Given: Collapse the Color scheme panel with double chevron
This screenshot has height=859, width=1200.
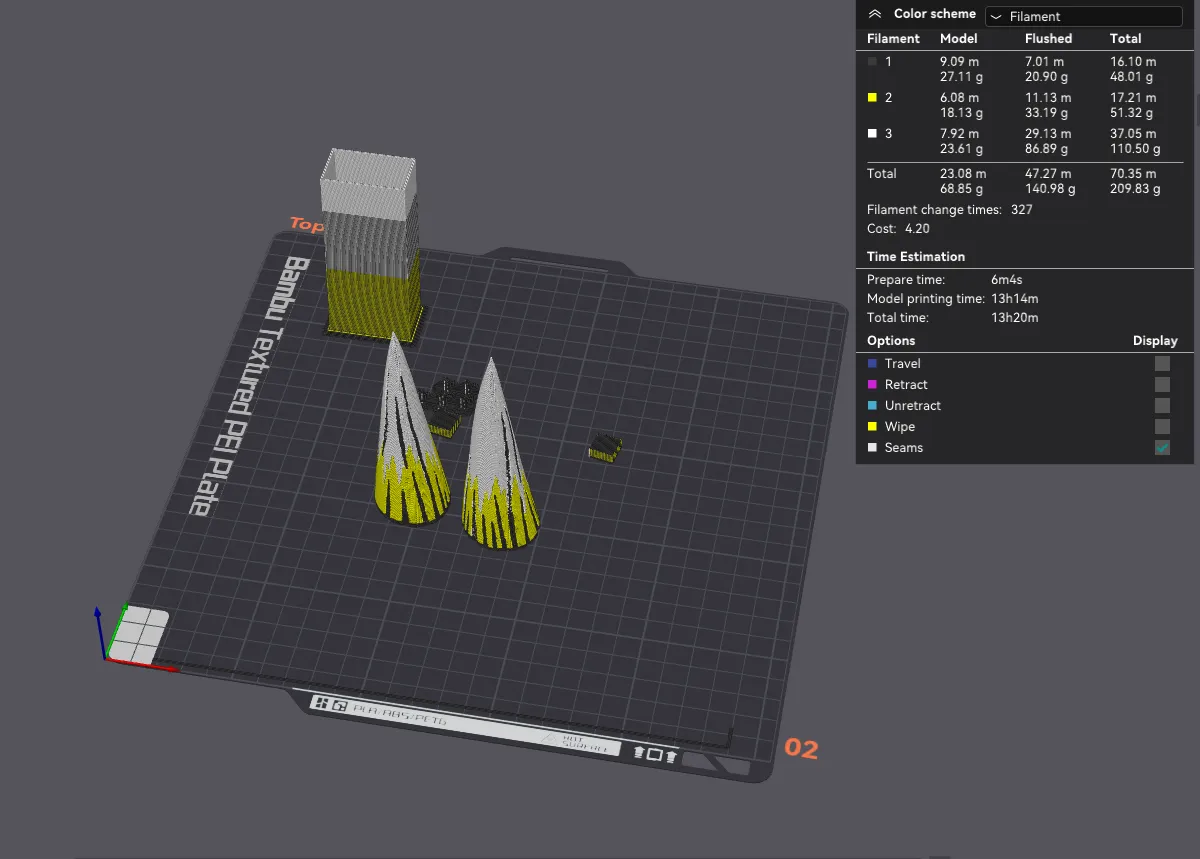Looking at the screenshot, I should 875,14.
